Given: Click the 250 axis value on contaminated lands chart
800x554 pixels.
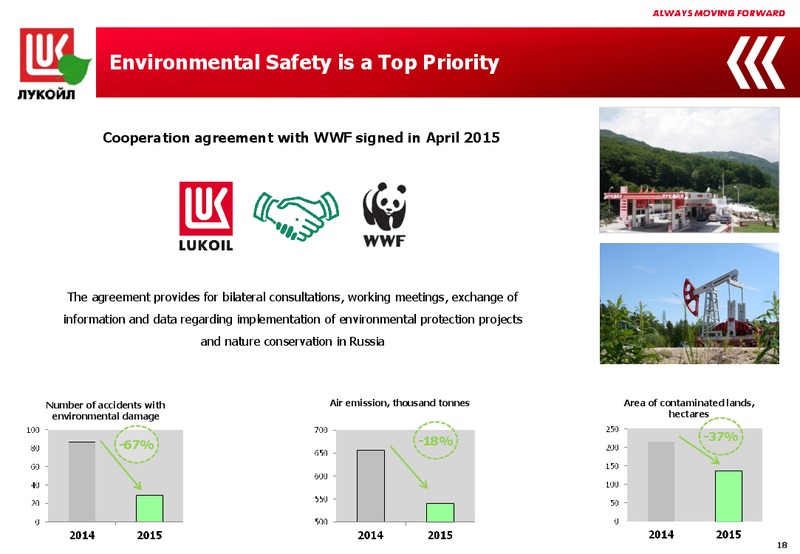Looking at the screenshot, I should pos(612,430).
